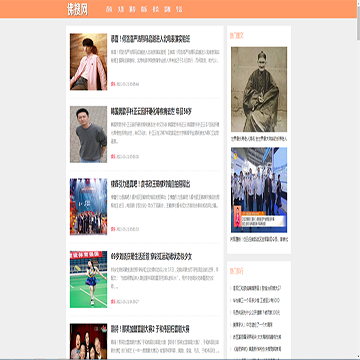The image size is (360, 360).
Task: Select the middle navigation item in the orange bar
Action: (144, 9)
